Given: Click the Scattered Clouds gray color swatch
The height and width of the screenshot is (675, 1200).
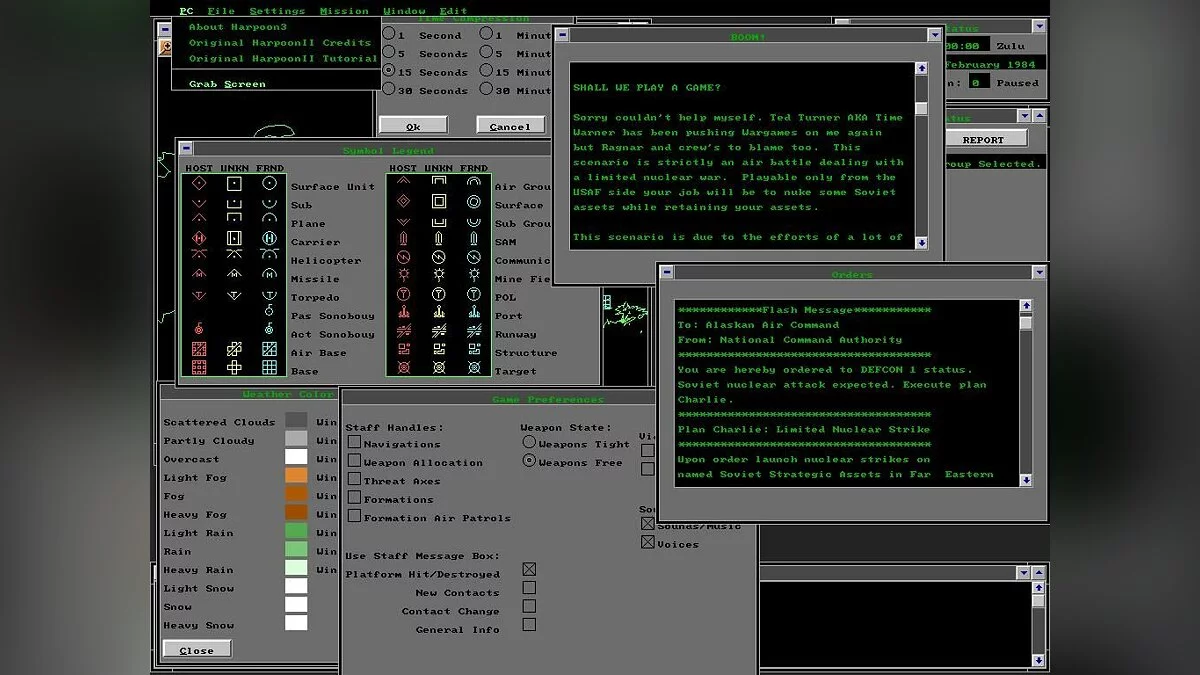Looking at the screenshot, I should [296, 421].
